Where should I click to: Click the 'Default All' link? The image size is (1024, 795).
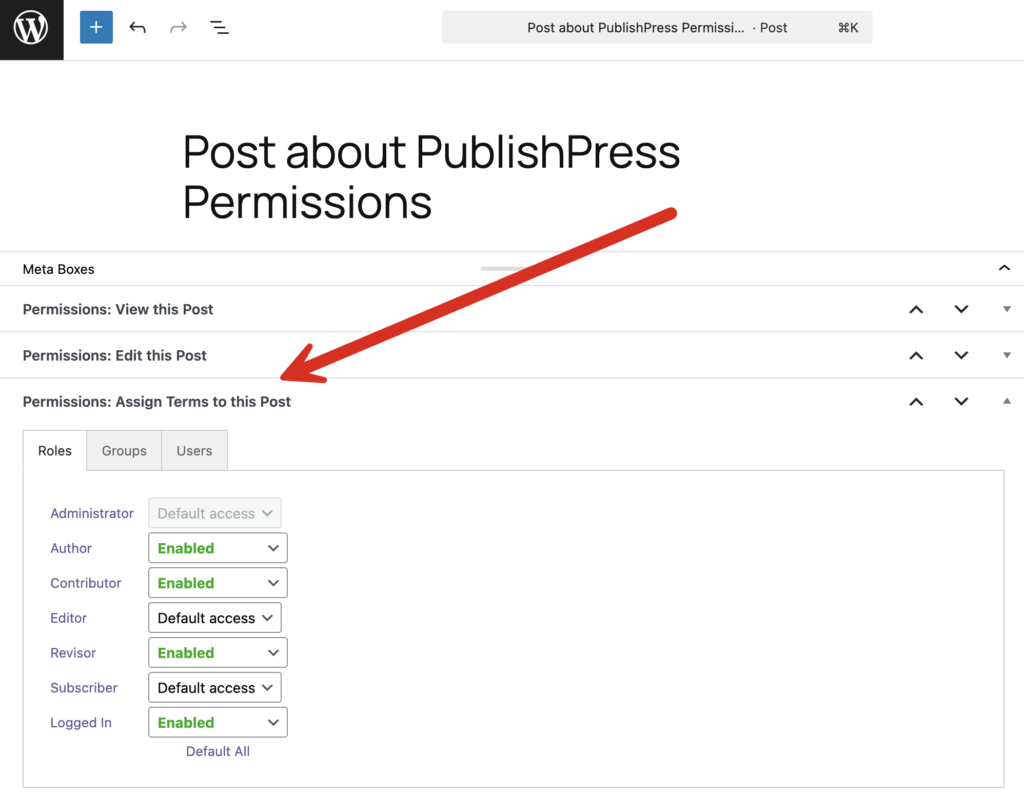(x=218, y=752)
